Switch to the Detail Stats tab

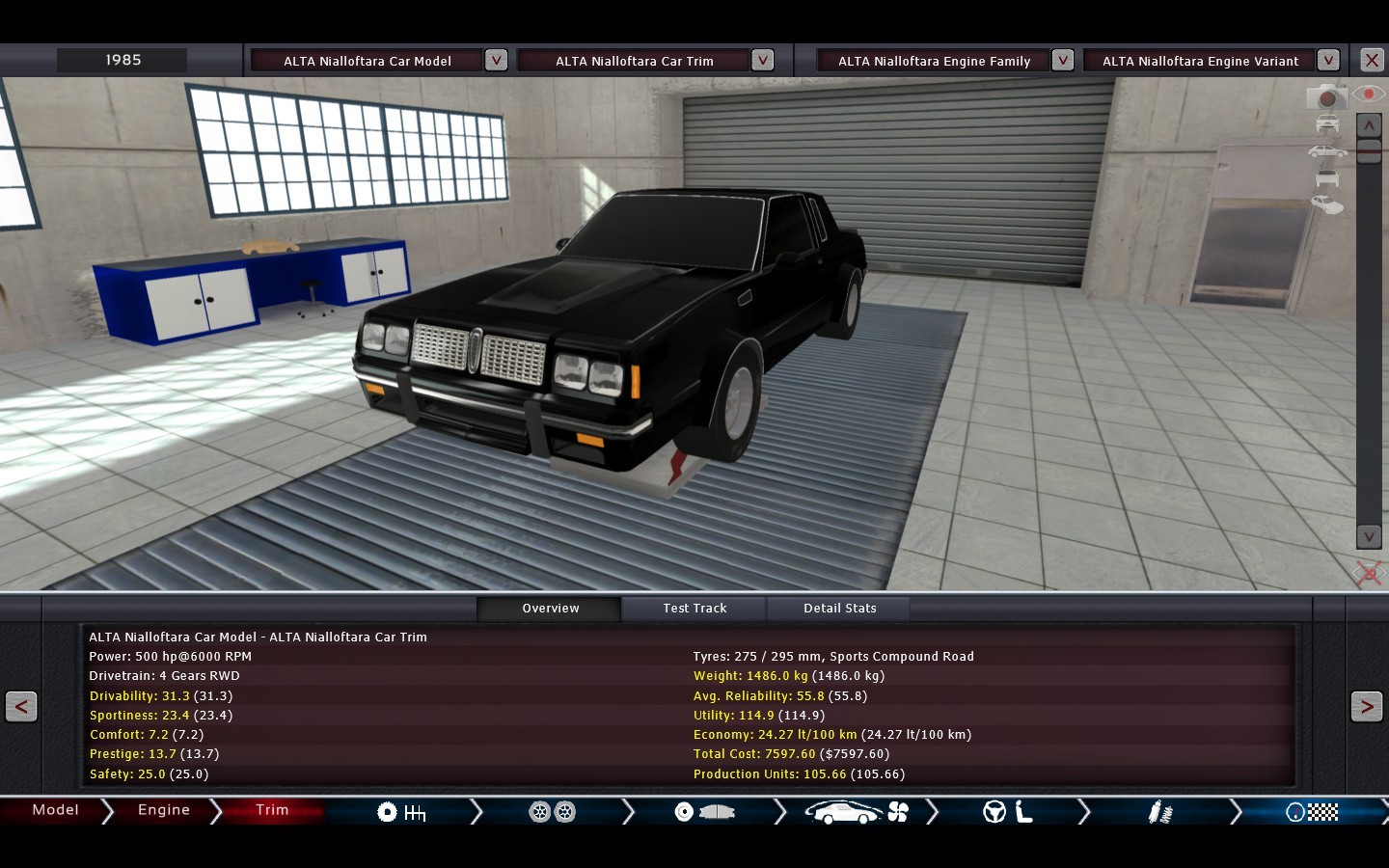coord(839,609)
